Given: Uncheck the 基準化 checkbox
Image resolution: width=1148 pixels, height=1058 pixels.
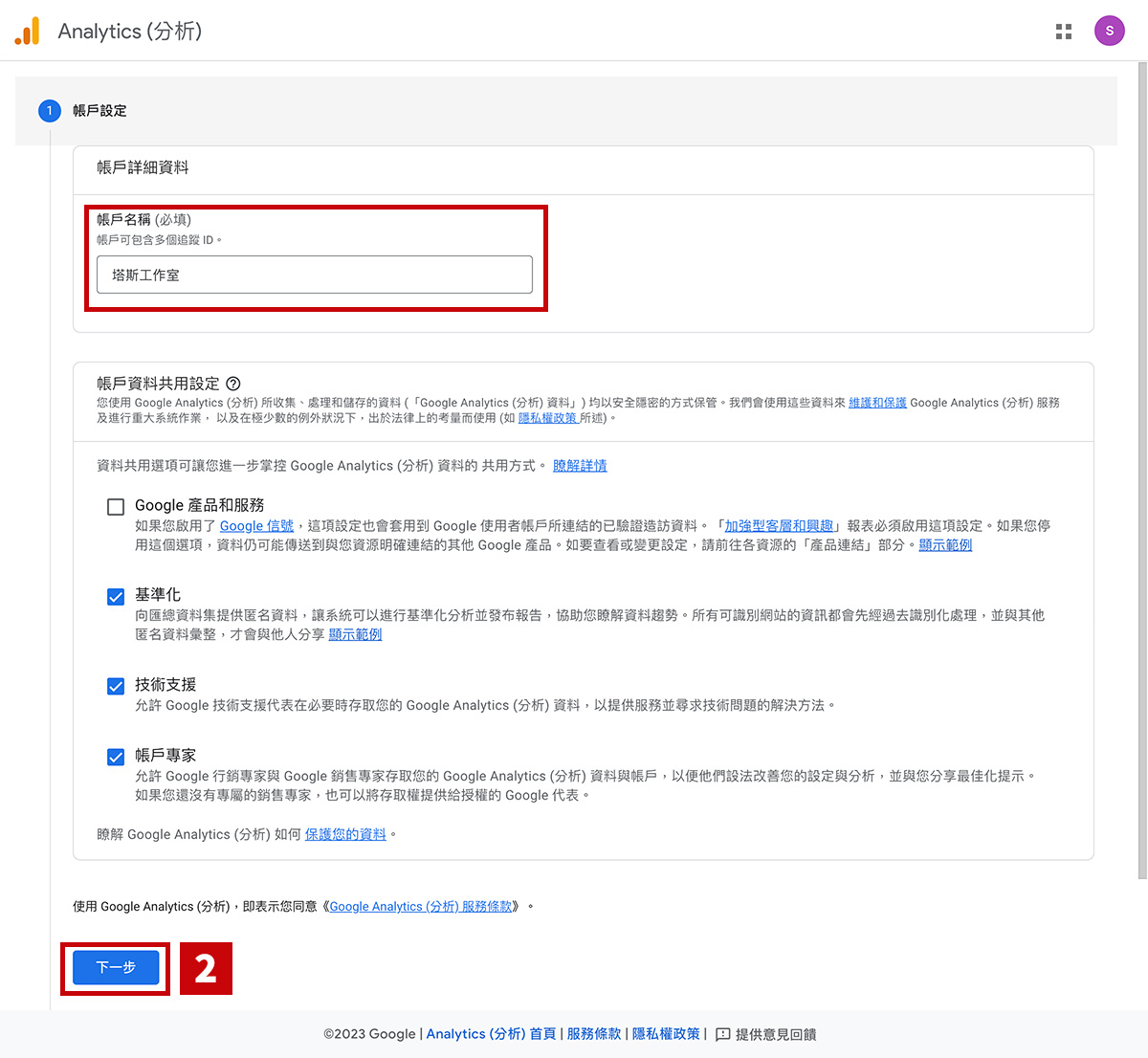Looking at the screenshot, I should (116, 597).
